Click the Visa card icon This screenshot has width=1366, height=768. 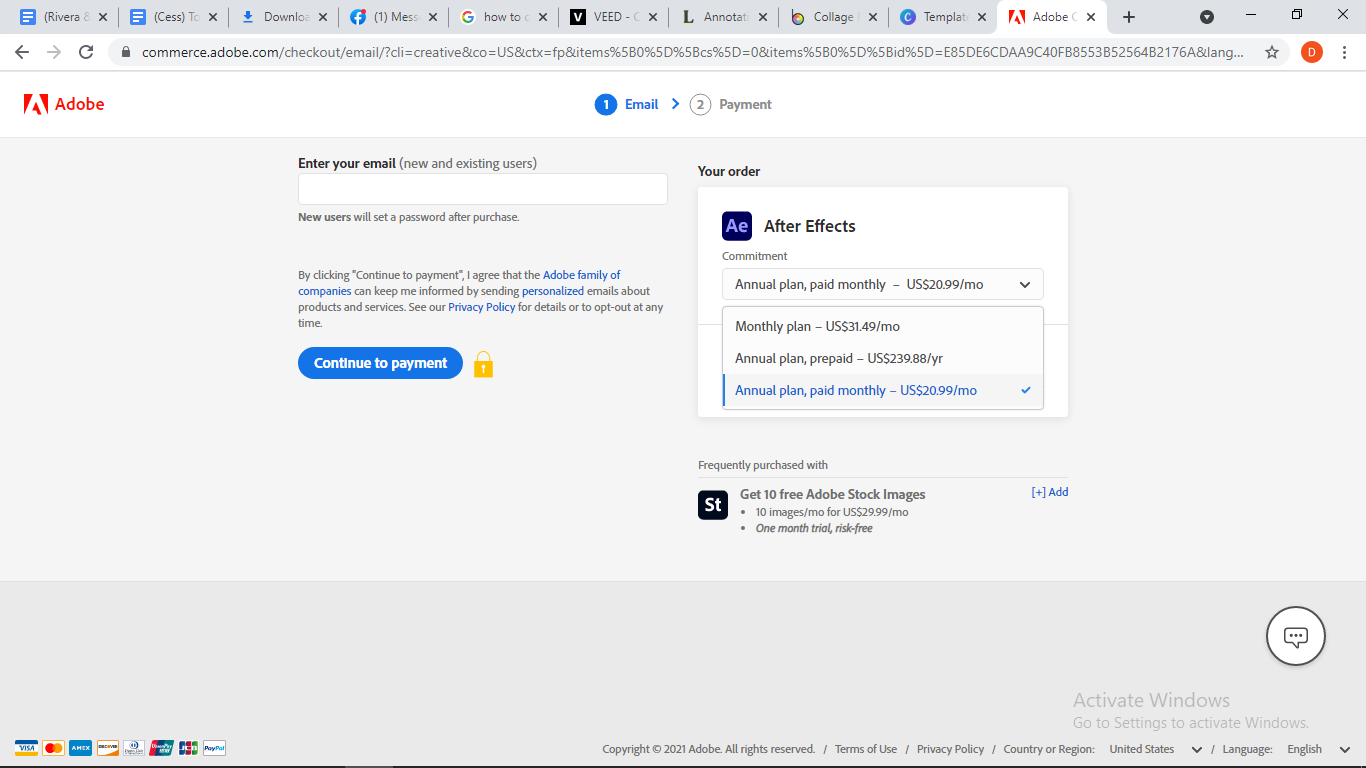click(26, 748)
